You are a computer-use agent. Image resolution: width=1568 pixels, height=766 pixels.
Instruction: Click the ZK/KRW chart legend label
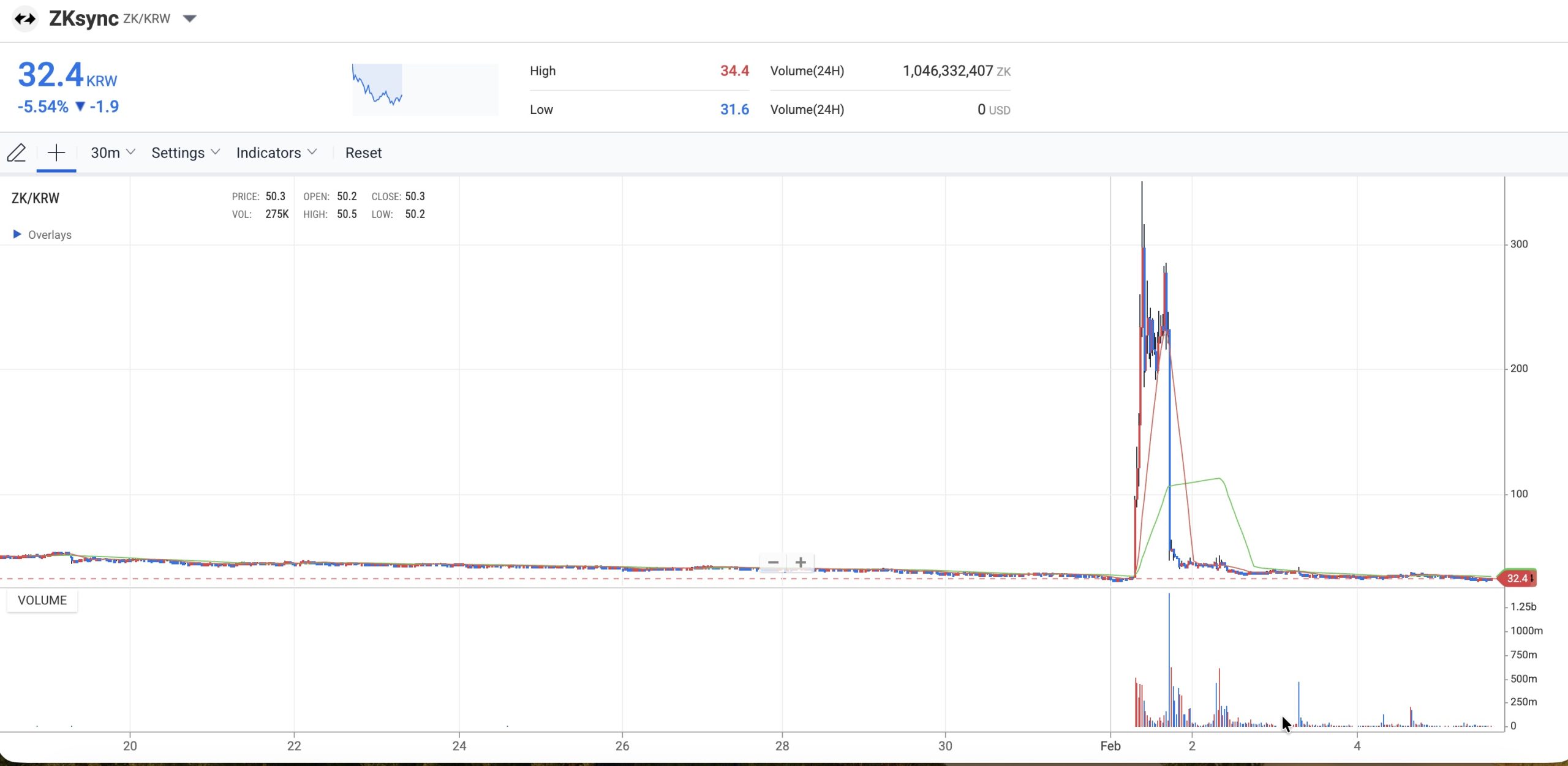(x=36, y=198)
